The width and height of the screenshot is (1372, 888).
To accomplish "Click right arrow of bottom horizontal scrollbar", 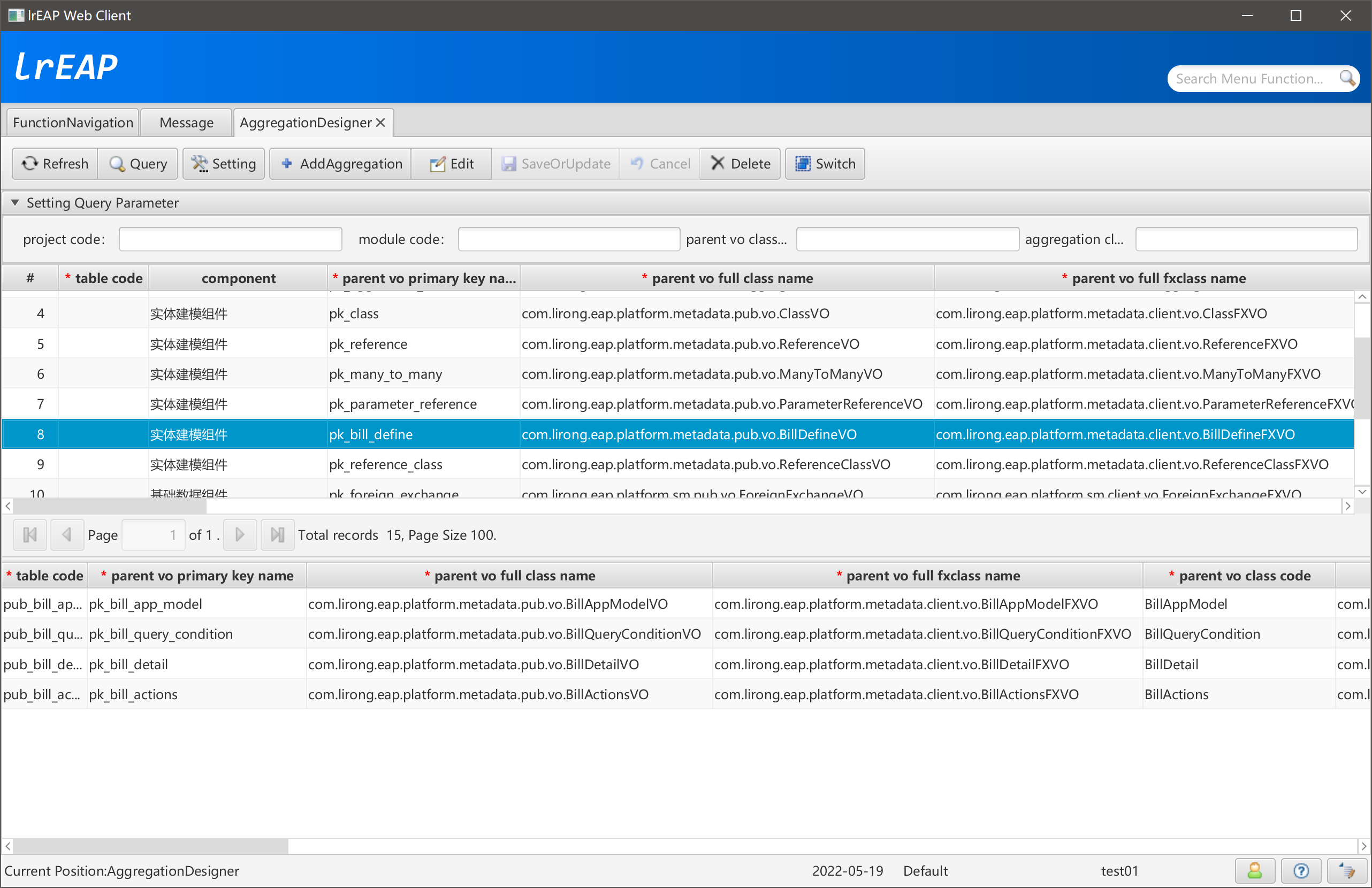I will click(1363, 846).
